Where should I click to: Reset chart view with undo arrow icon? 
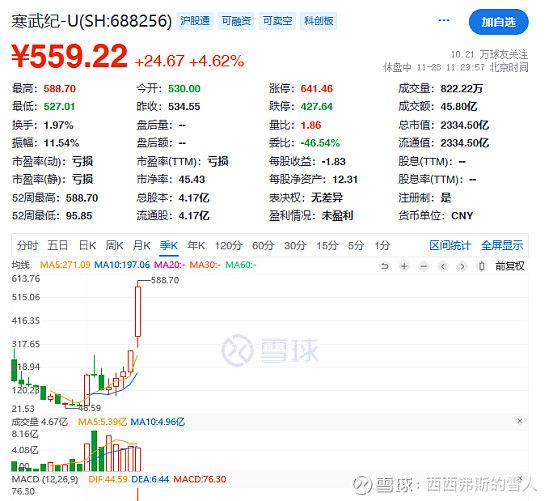click(385, 266)
